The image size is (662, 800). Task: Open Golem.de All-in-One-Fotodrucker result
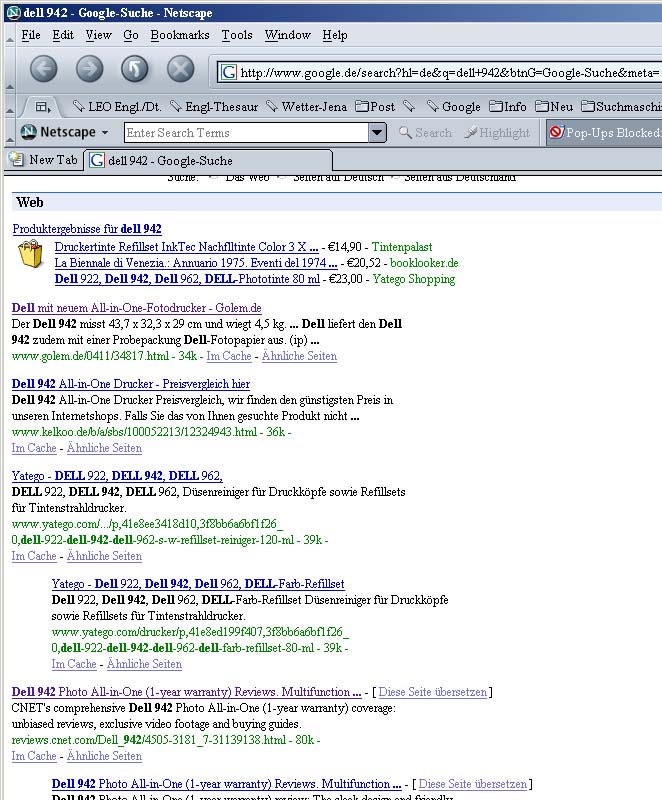136,308
